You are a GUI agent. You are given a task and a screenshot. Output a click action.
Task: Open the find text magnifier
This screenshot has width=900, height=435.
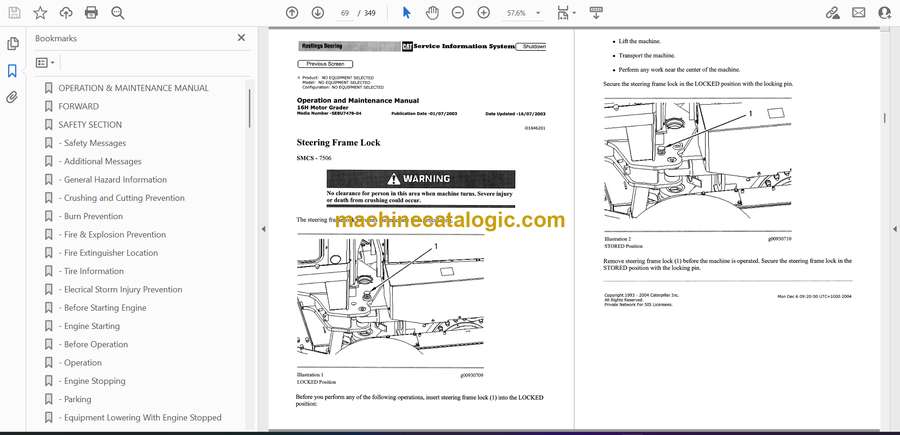coord(118,13)
